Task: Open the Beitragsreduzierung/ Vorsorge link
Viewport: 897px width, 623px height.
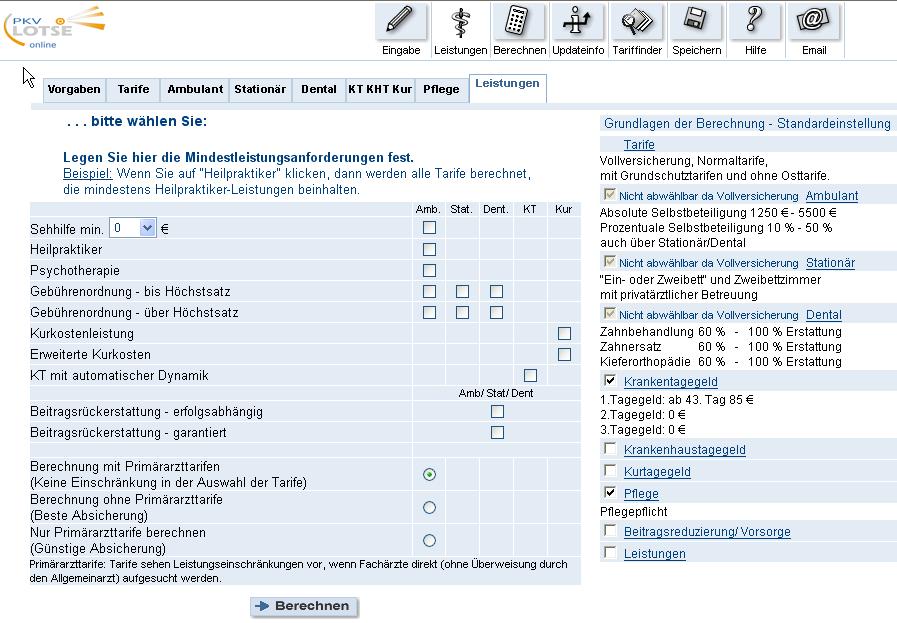Action: coord(706,532)
